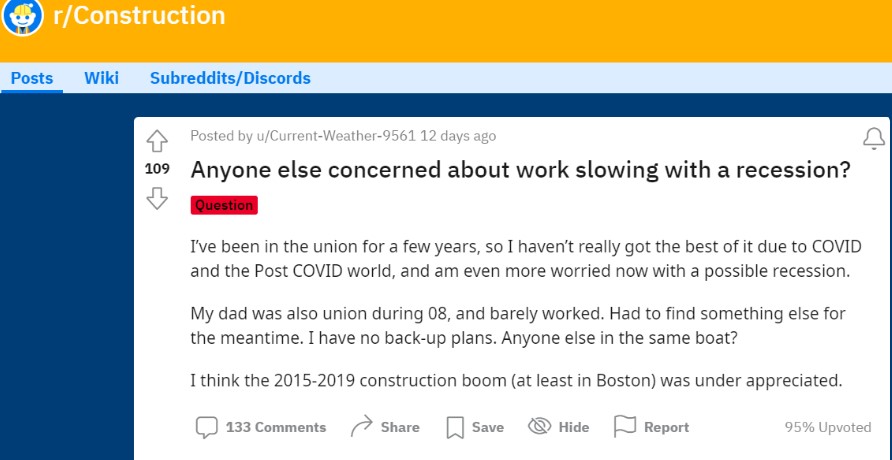Screen dimensions: 892x460
Task: Click the Report text label
Action: [666, 428]
